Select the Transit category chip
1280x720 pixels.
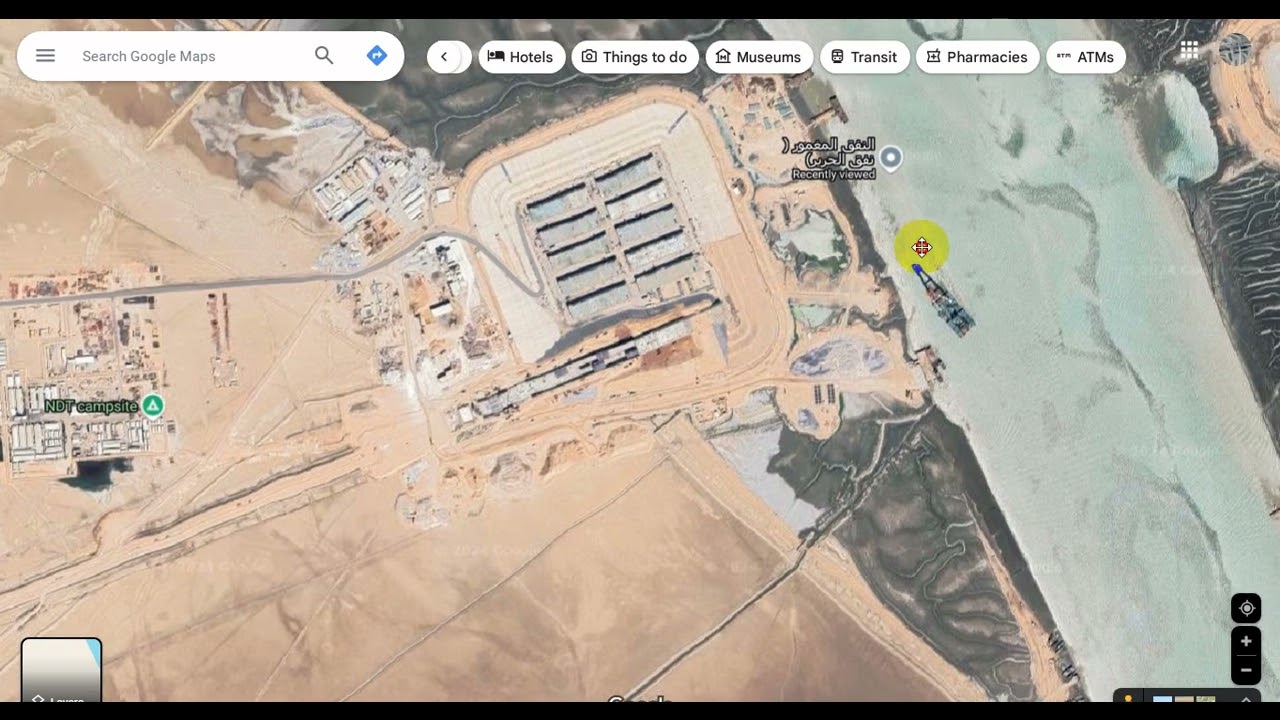[x=864, y=57]
